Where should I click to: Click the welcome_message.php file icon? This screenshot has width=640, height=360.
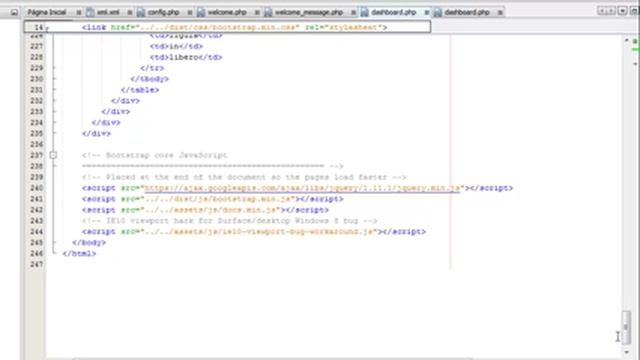coord(268,12)
